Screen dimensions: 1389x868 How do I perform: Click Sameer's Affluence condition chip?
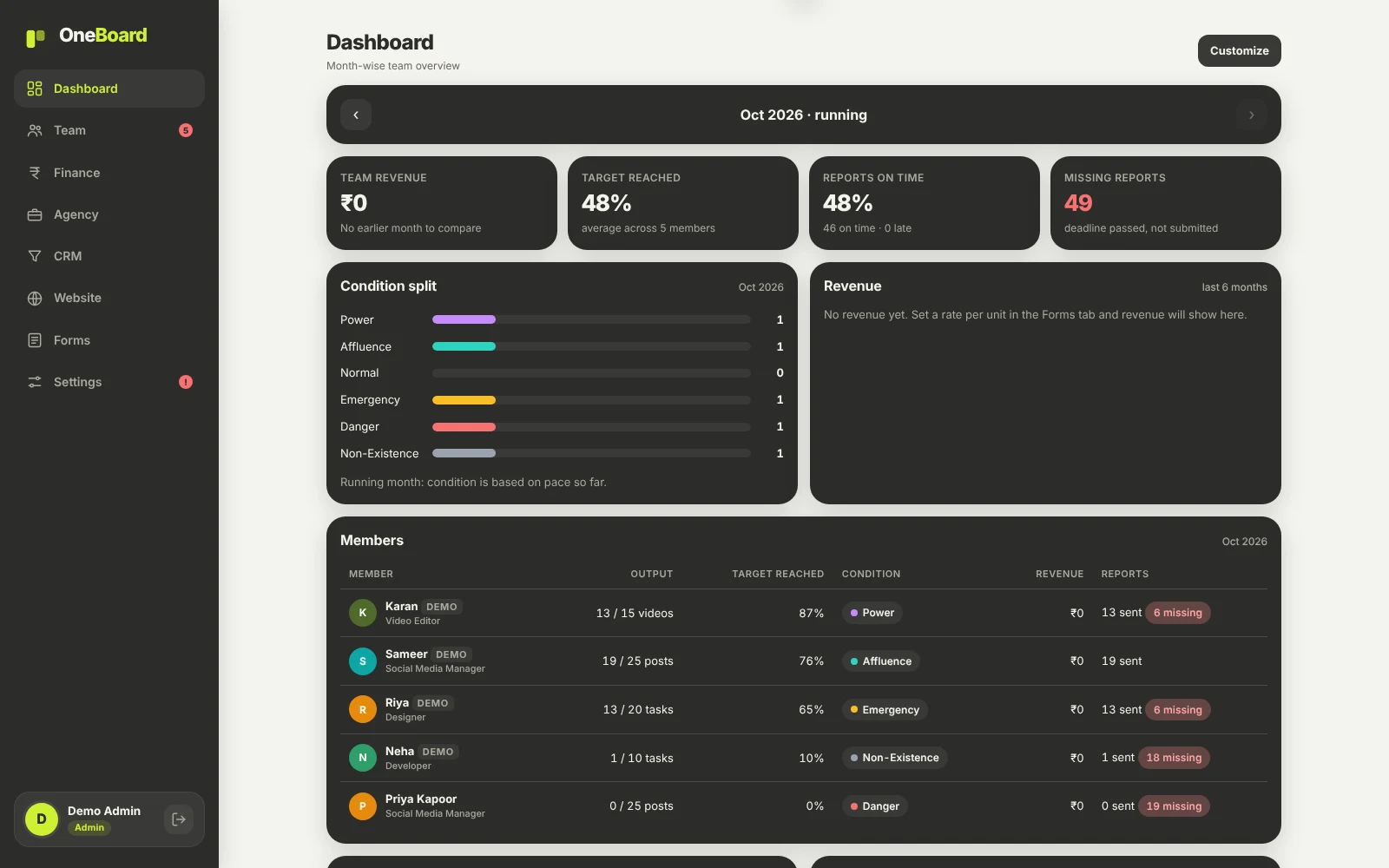[881, 661]
